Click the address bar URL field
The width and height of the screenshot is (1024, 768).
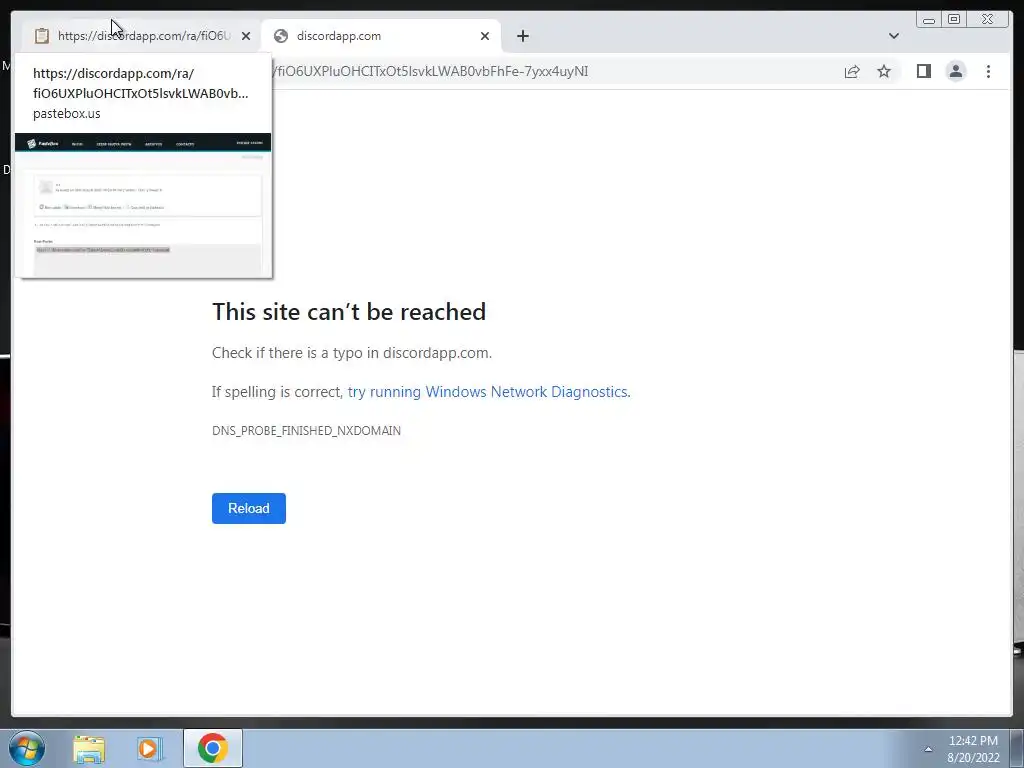pyautogui.click(x=555, y=71)
